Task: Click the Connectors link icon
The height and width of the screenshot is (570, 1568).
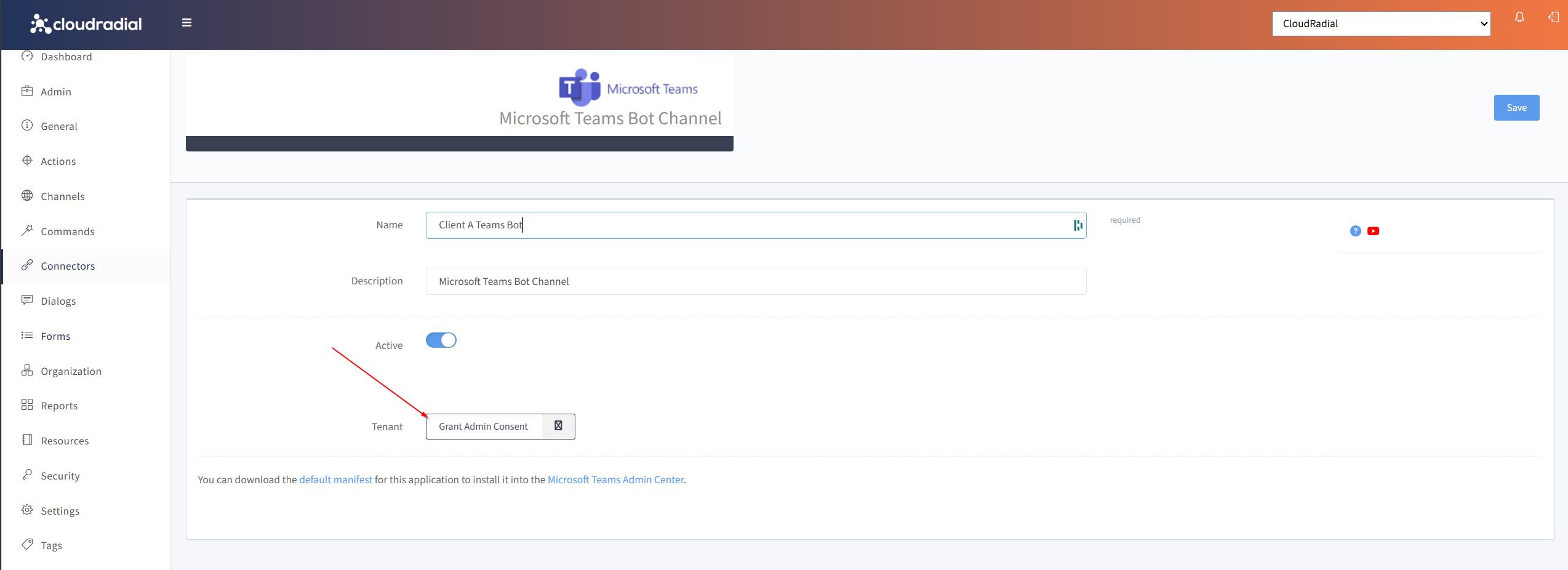Action: click(27, 265)
